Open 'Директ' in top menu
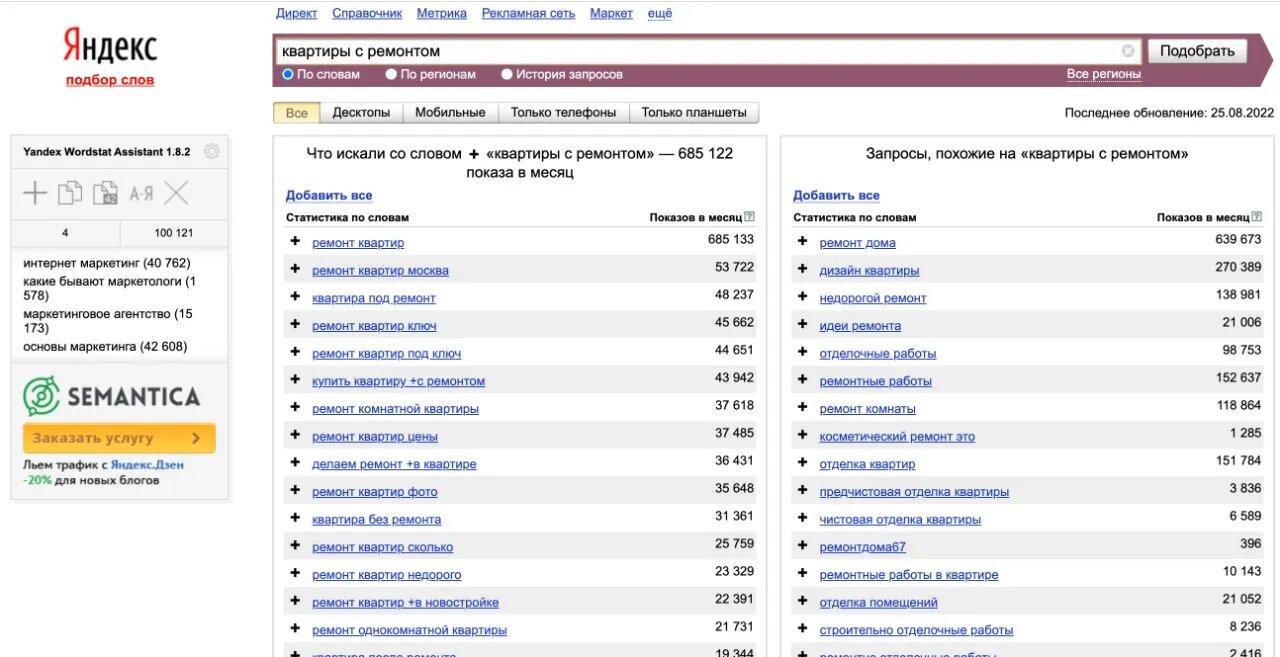The height and width of the screenshot is (657, 1280). pos(296,13)
